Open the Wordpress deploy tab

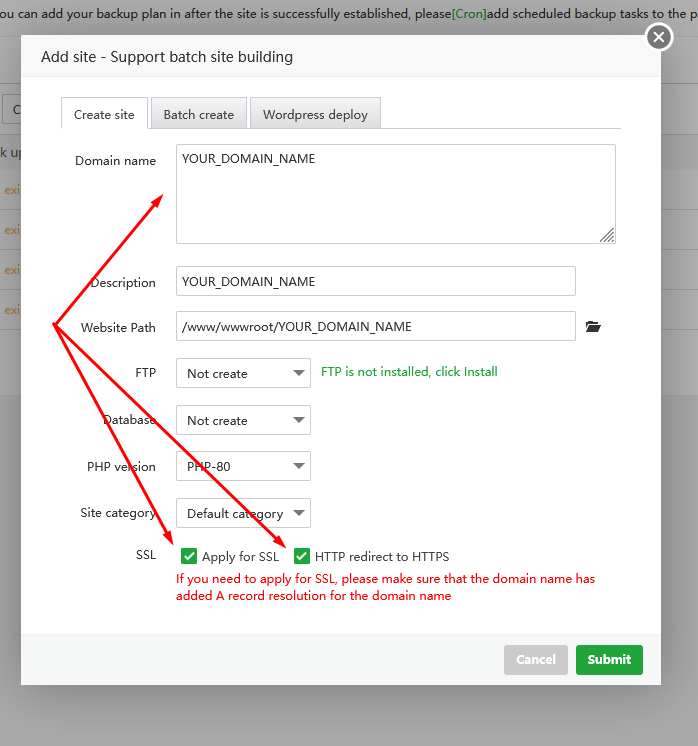(x=315, y=114)
